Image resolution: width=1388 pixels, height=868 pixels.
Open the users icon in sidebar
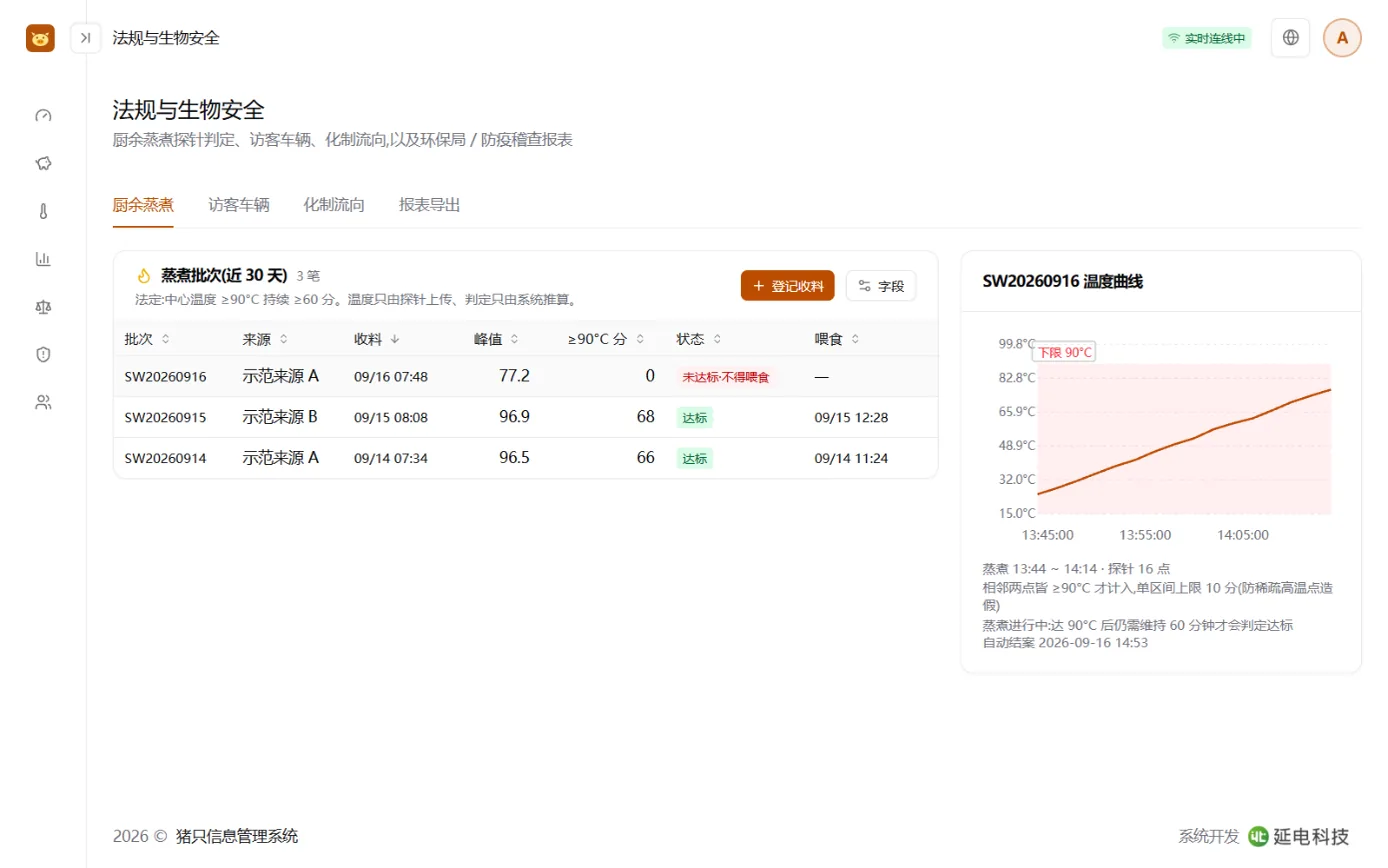pos(43,402)
